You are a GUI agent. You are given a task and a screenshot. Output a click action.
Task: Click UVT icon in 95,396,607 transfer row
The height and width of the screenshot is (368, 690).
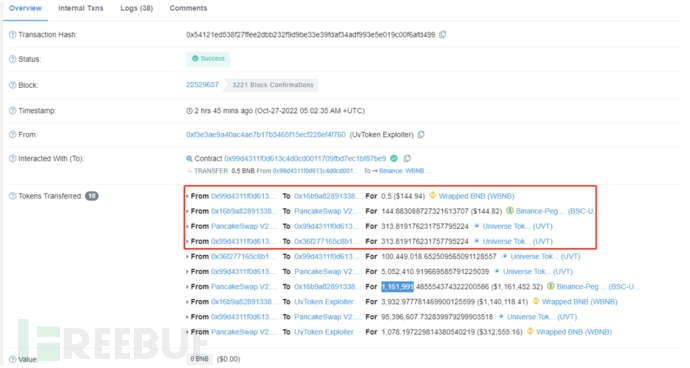501,316
